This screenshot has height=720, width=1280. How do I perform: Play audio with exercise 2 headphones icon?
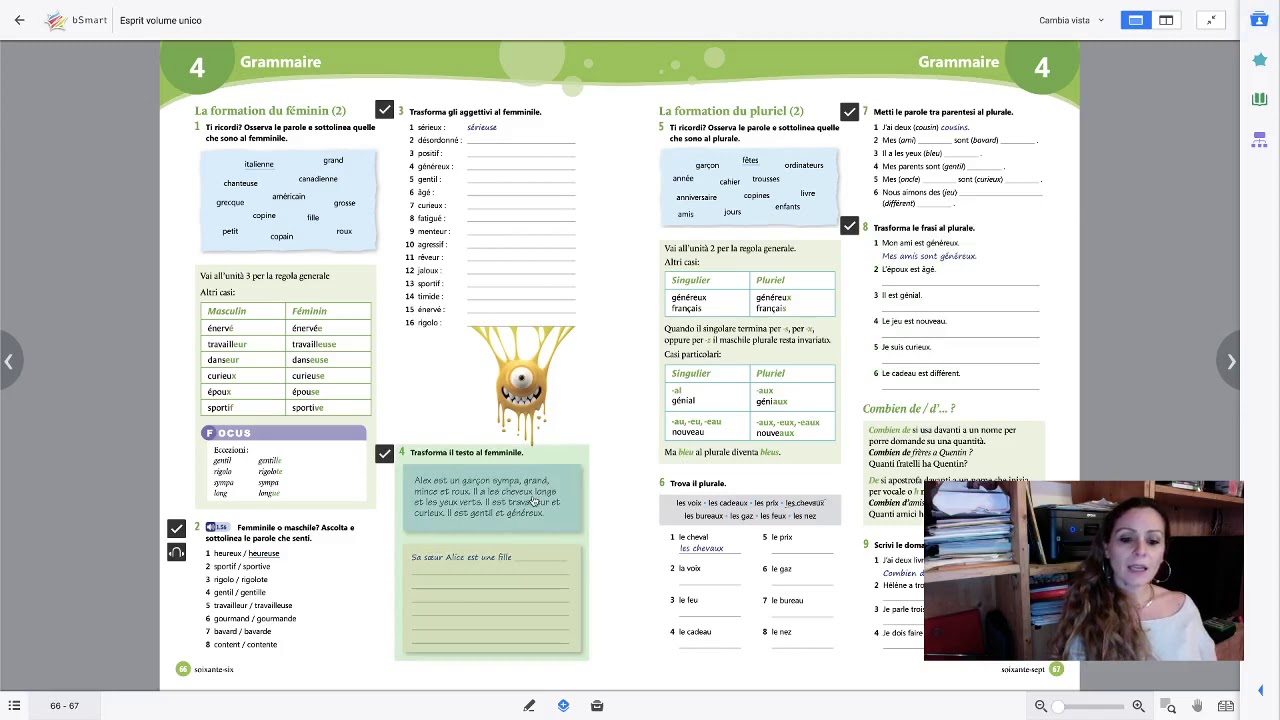176,552
